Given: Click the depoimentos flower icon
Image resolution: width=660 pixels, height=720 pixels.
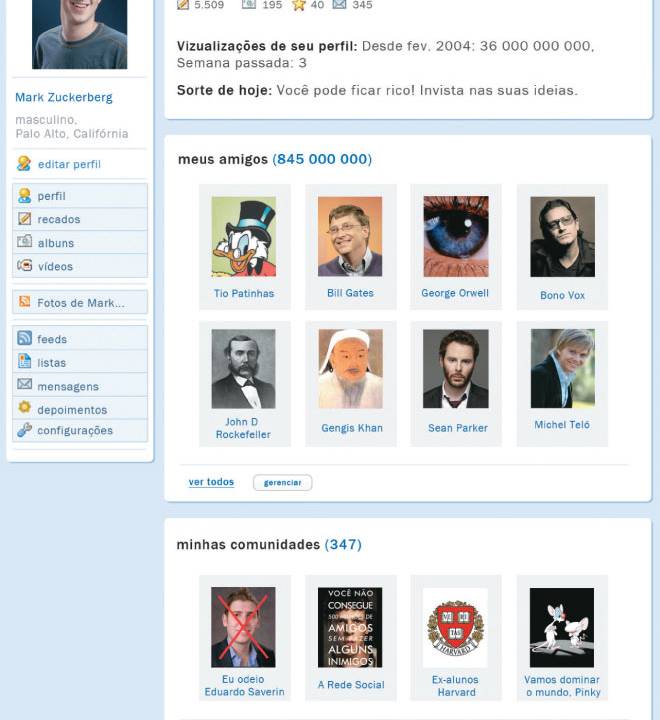Looking at the screenshot, I should 24,407.
